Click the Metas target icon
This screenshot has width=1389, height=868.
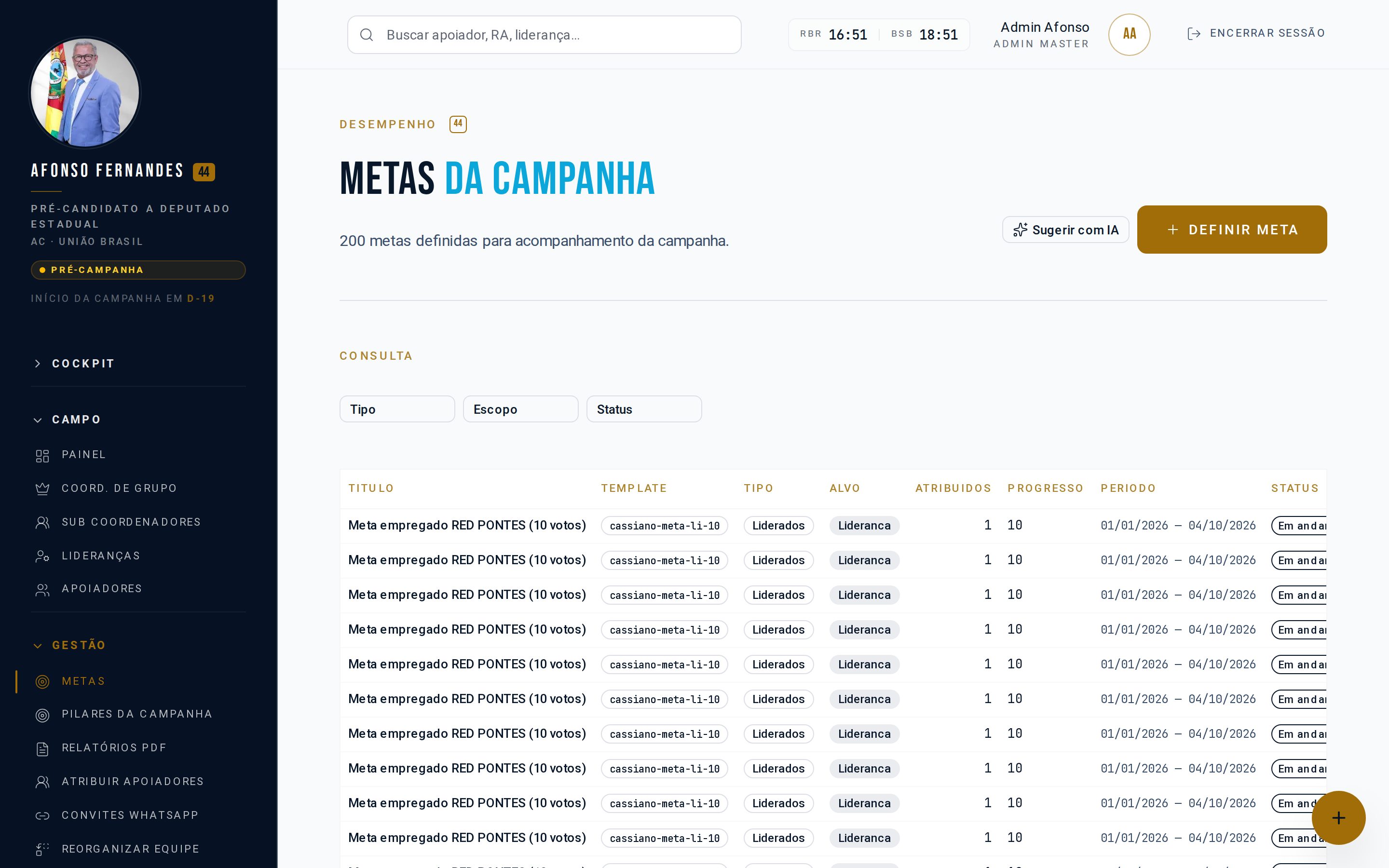click(x=42, y=681)
